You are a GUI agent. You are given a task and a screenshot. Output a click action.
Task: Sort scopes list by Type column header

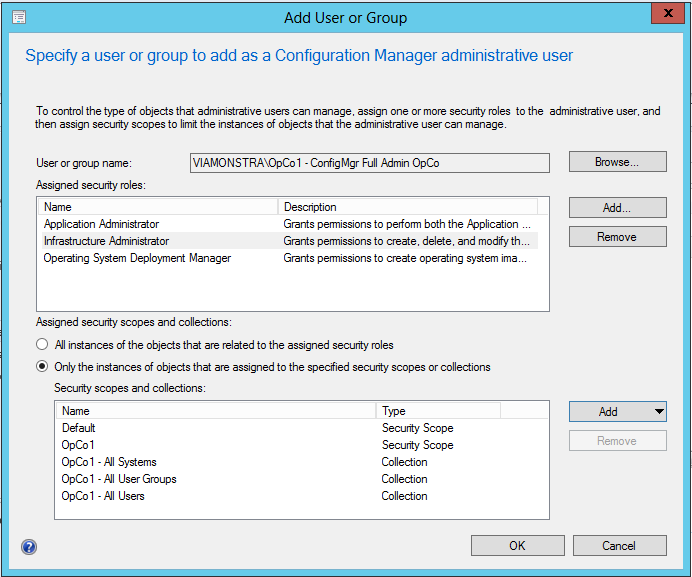[x=438, y=411]
